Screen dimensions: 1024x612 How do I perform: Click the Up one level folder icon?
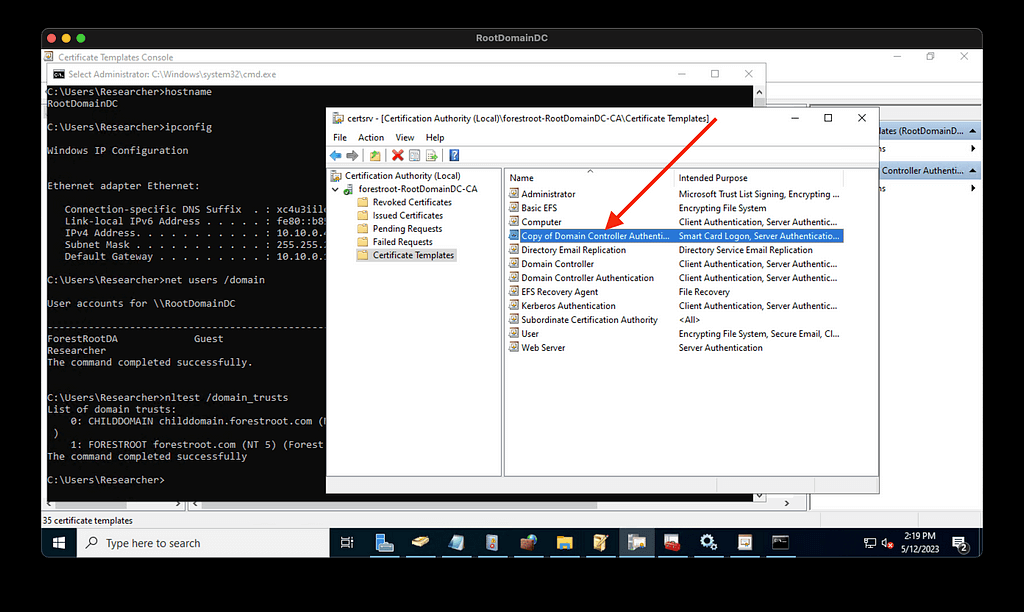(375, 155)
